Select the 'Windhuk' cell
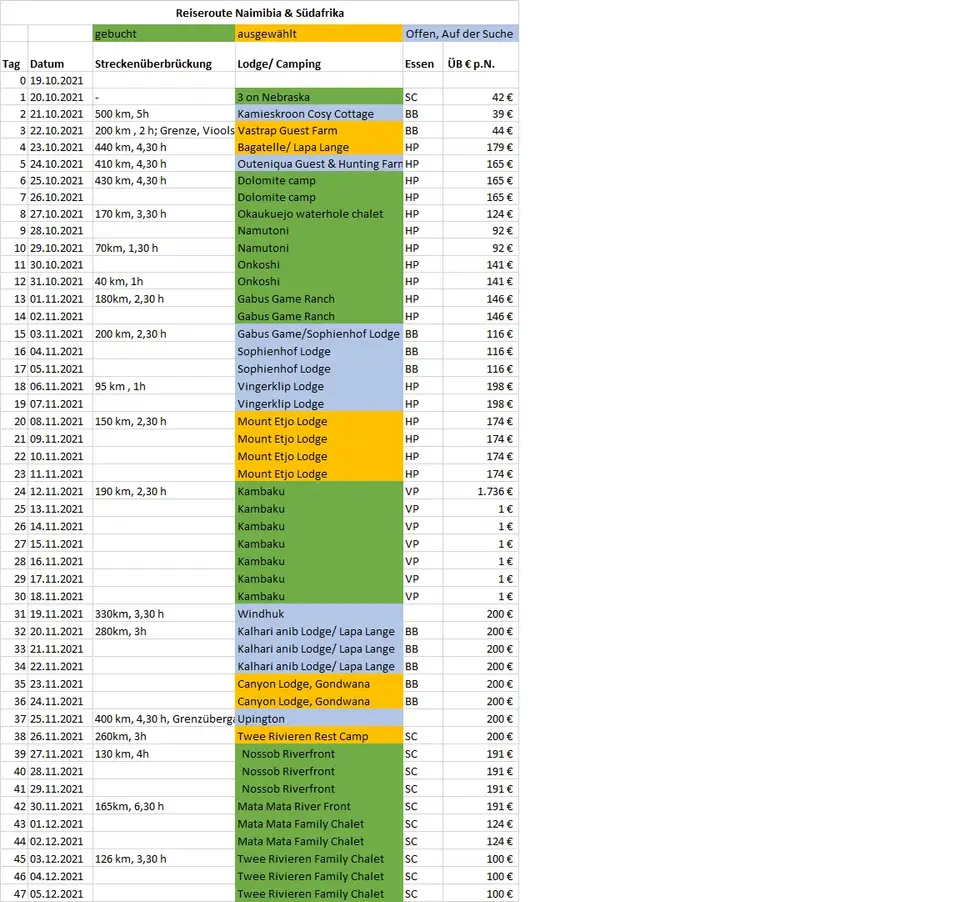 click(319, 614)
